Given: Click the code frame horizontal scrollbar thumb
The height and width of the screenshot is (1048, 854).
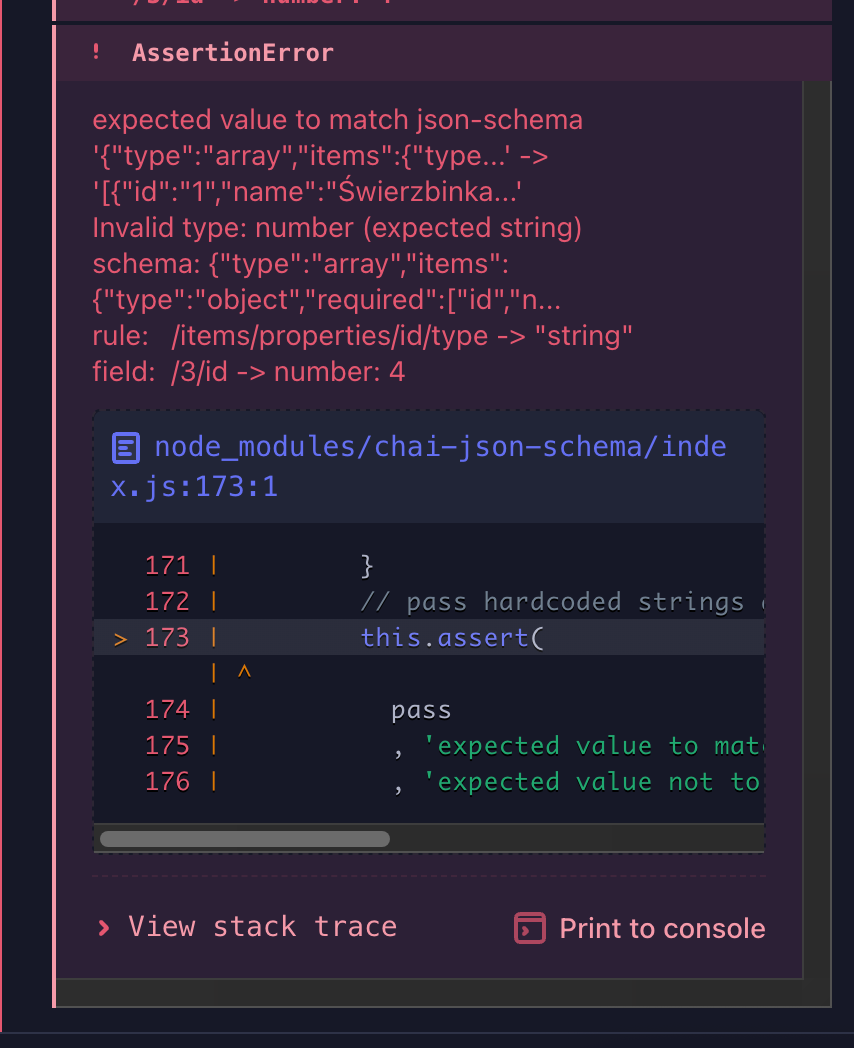Looking at the screenshot, I should click(245, 839).
